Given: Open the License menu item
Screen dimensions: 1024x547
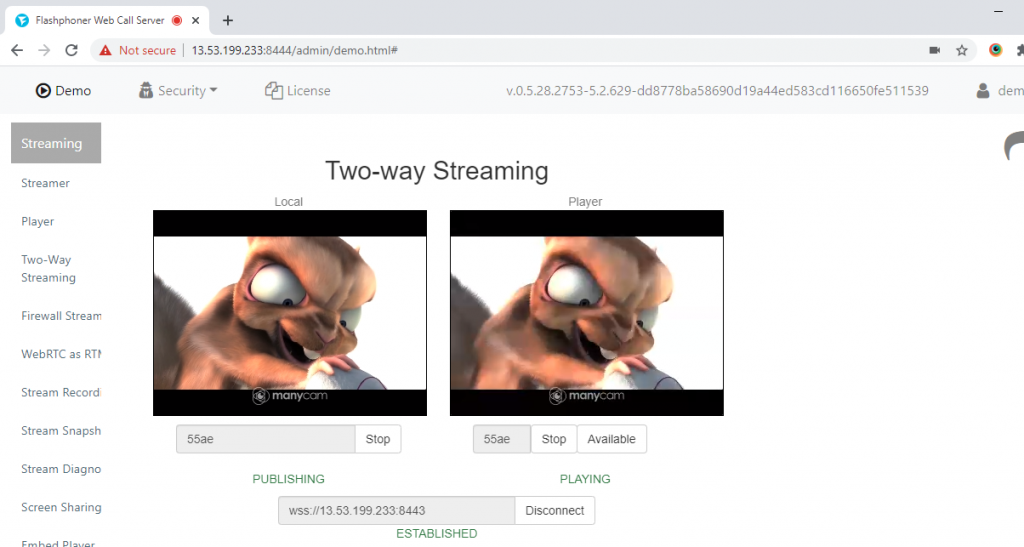Looking at the screenshot, I should click(298, 91).
